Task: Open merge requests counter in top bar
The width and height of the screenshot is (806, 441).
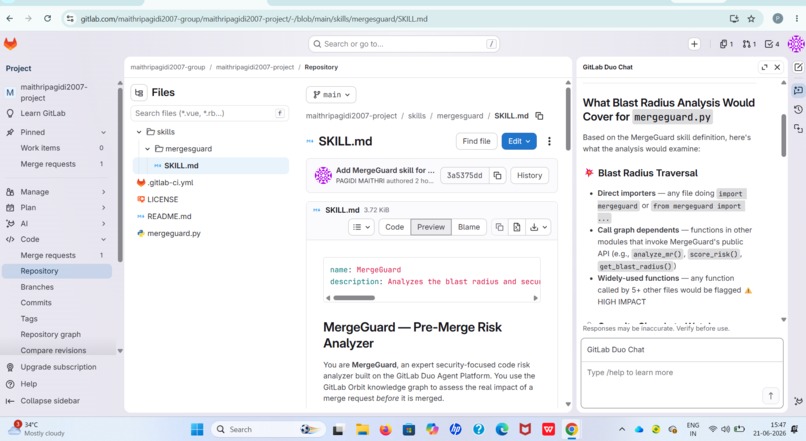Action: coord(749,44)
